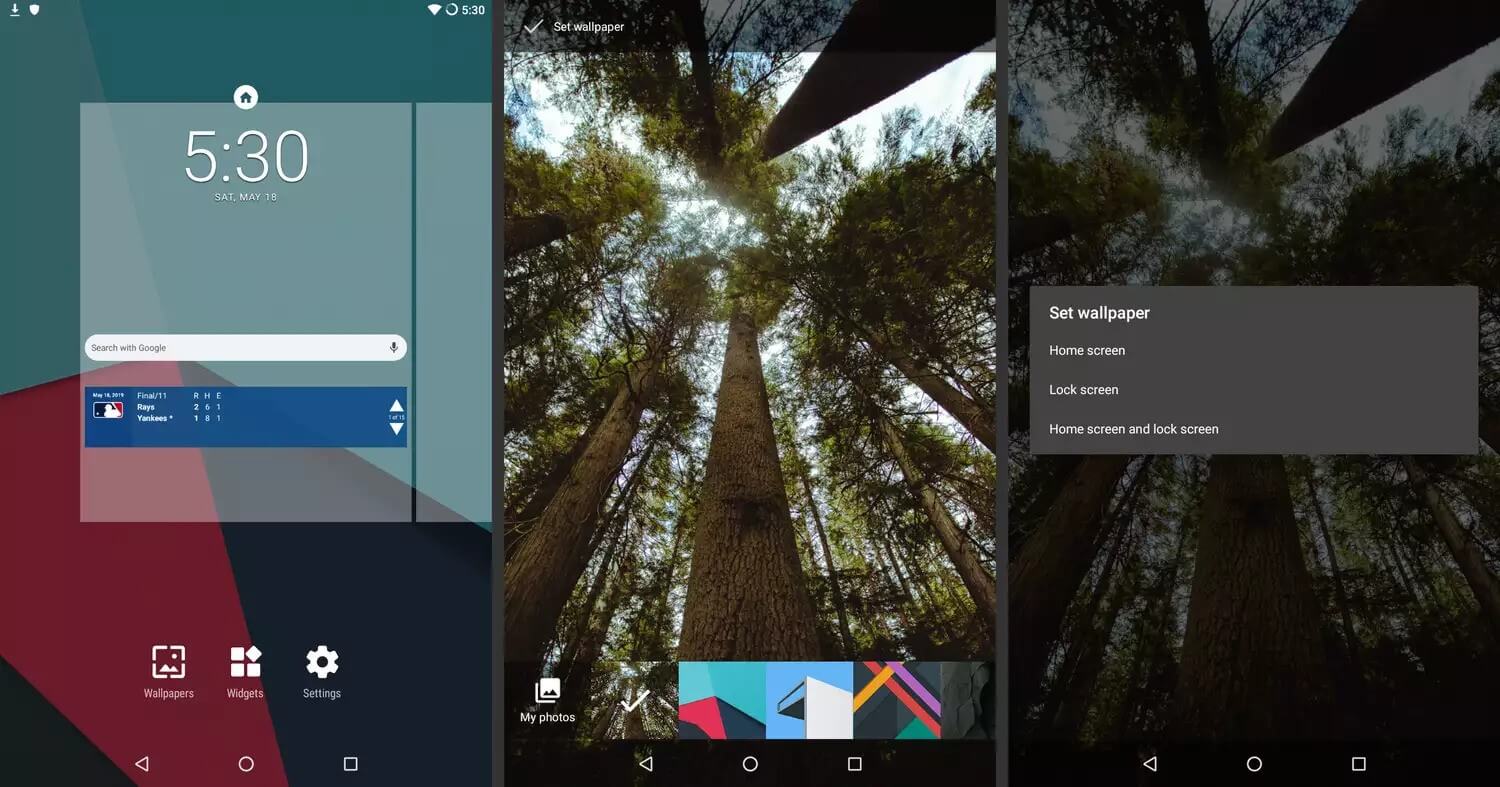Tap the home icon above the clock
The height and width of the screenshot is (787, 1500).
click(x=246, y=96)
